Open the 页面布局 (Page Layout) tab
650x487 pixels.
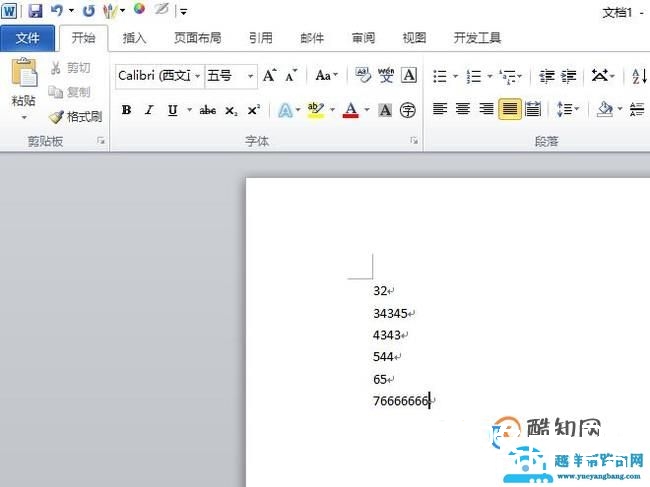coord(197,38)
